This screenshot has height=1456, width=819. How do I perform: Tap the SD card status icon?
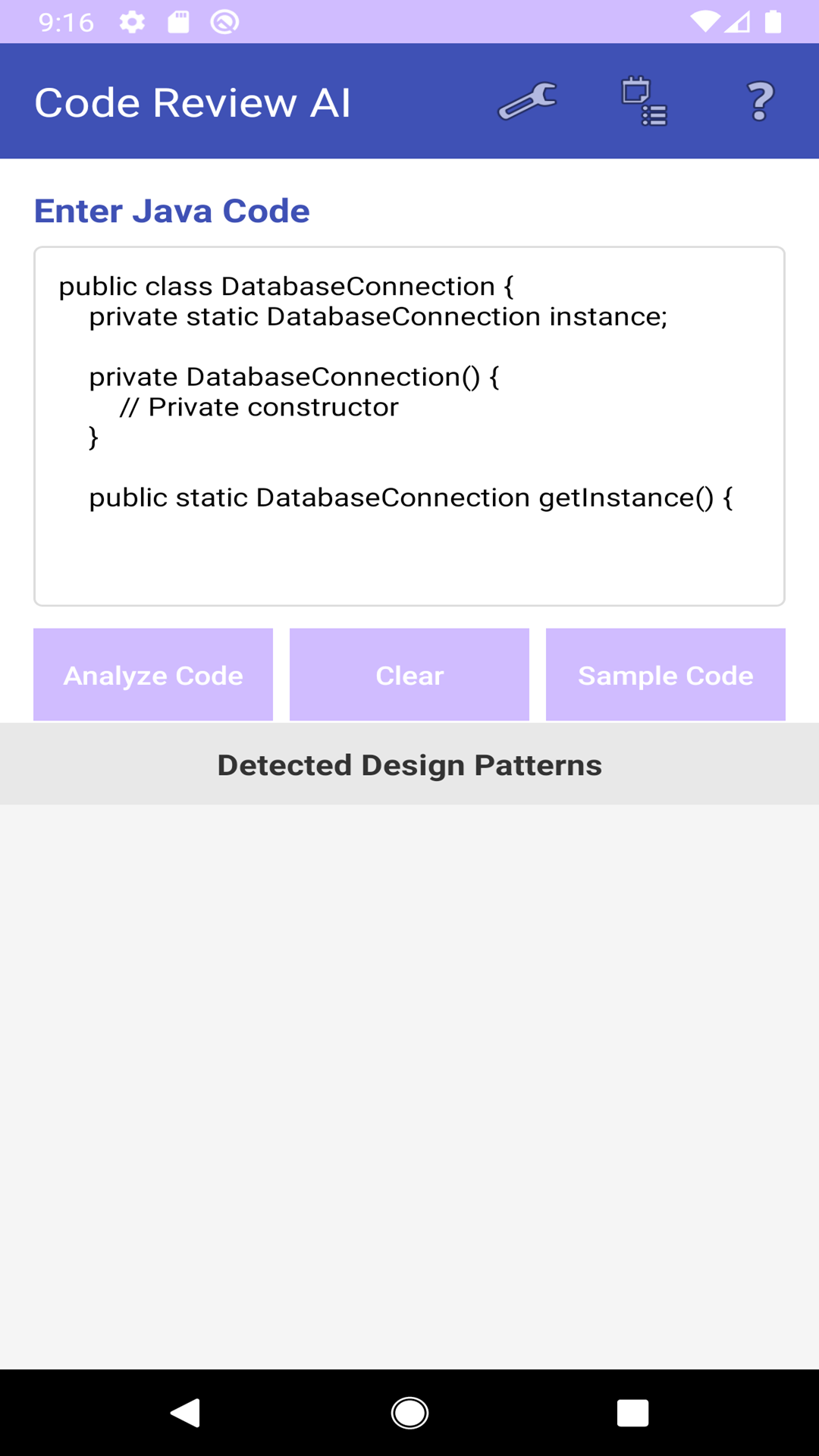(x=178, y=22)
